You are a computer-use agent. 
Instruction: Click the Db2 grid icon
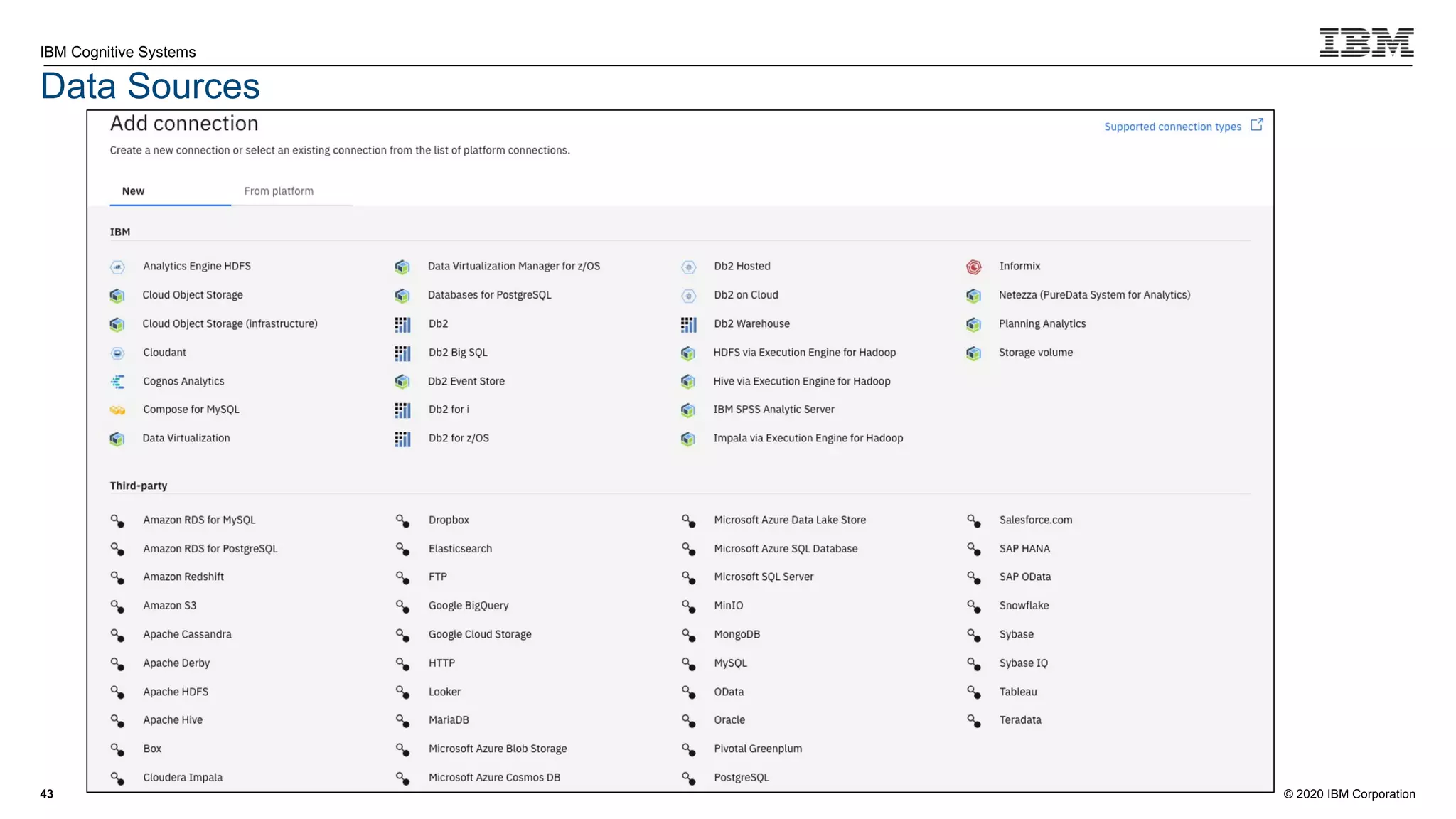pos(402,325)
